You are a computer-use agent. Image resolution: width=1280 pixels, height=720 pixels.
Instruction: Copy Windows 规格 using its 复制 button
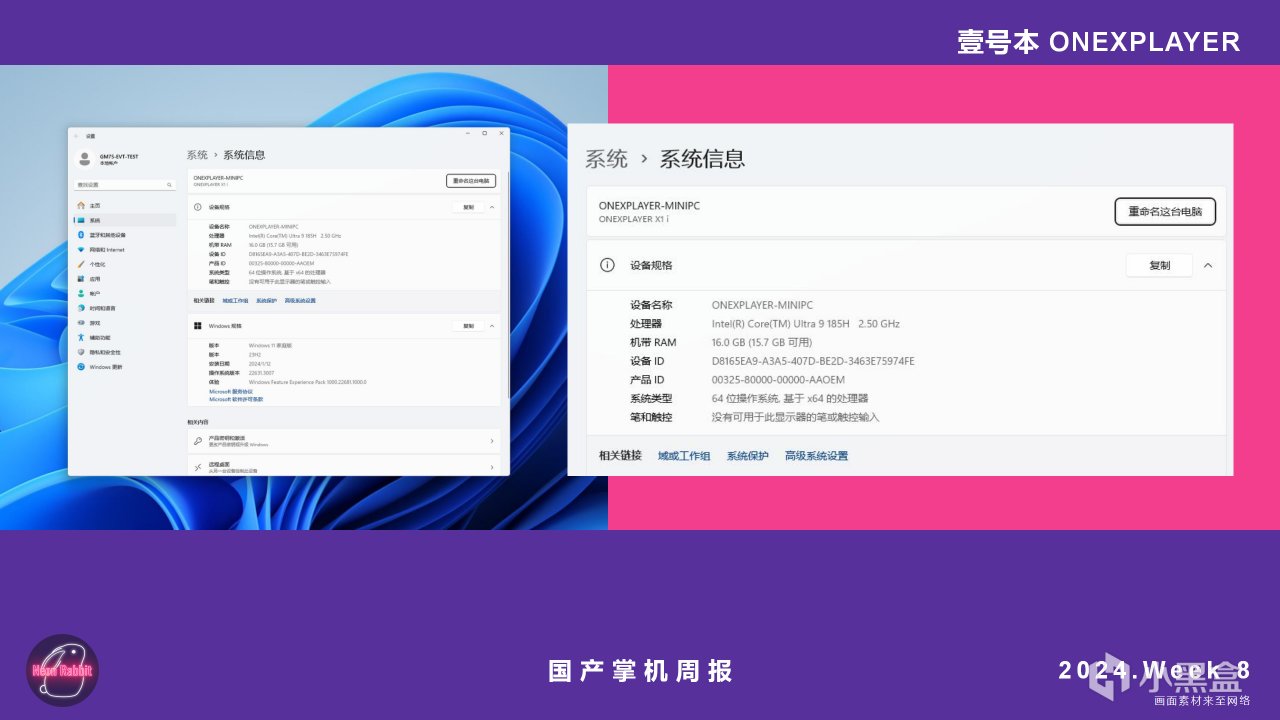468,326
